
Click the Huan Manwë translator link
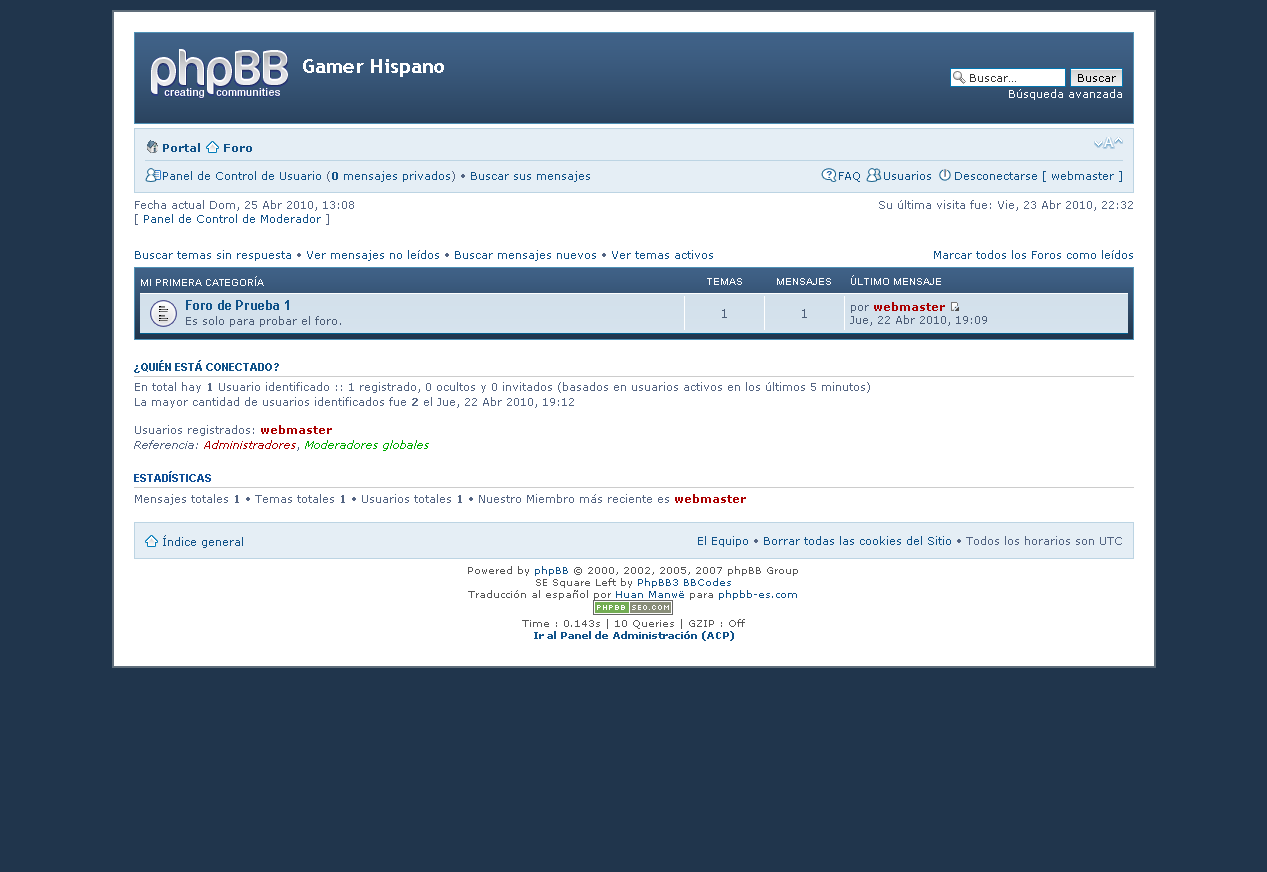(x=650, y=594)
